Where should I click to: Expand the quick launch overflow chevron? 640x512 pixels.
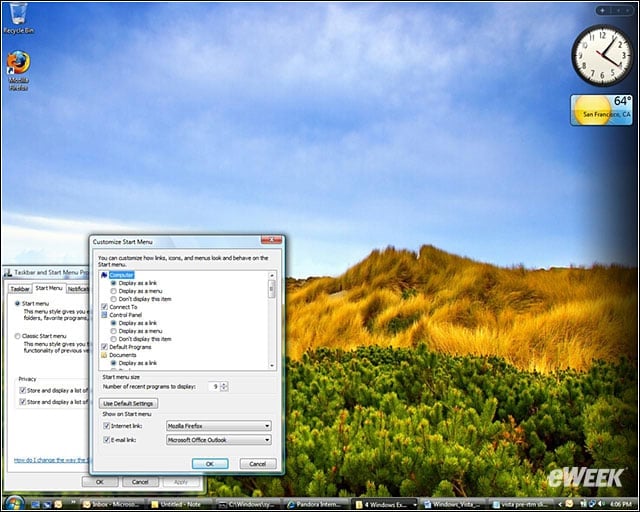click(73, 502)
